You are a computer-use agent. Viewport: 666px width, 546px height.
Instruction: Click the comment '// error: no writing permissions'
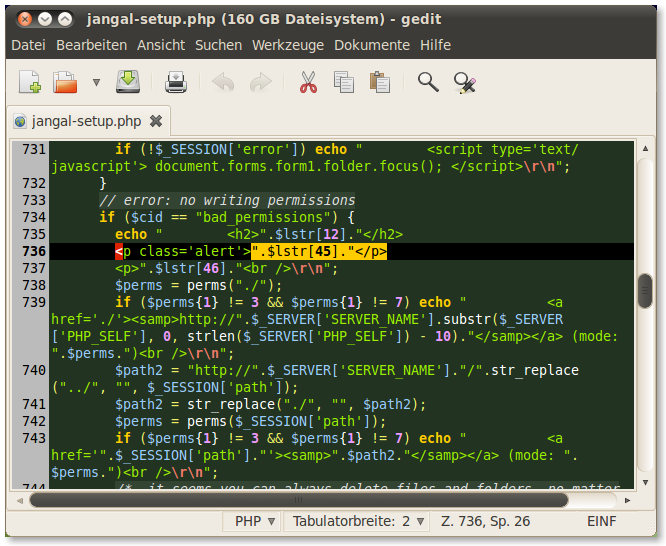[x=227, y=200]
